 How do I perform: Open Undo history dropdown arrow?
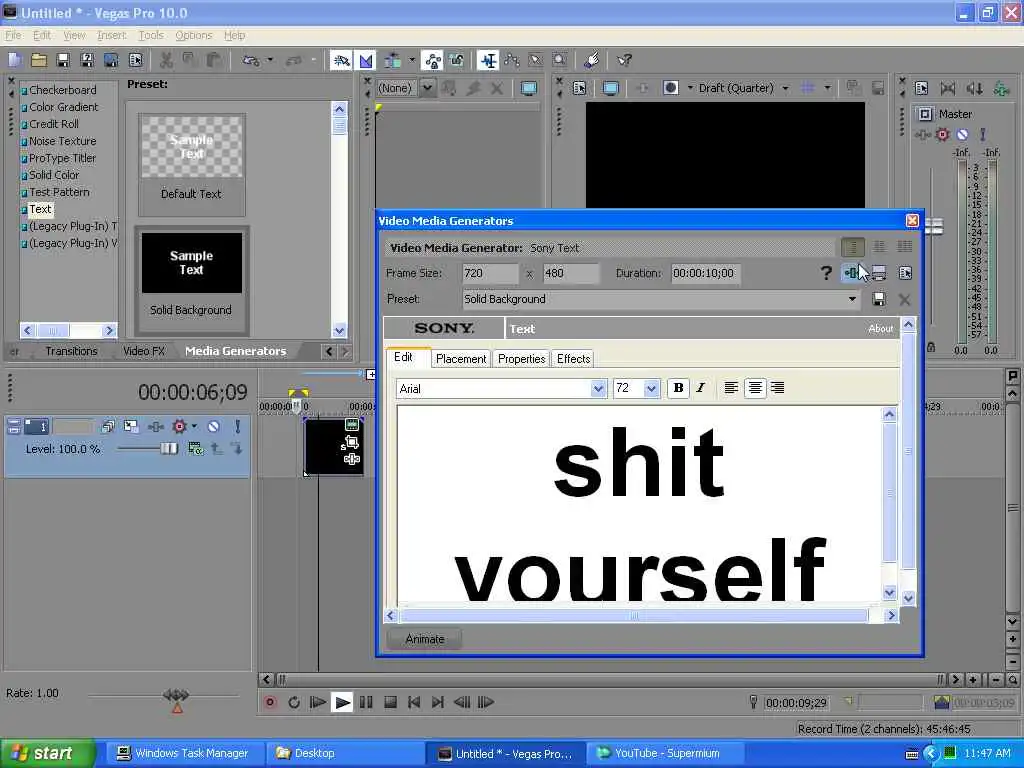pyautogui.click(x=270, y=60)
